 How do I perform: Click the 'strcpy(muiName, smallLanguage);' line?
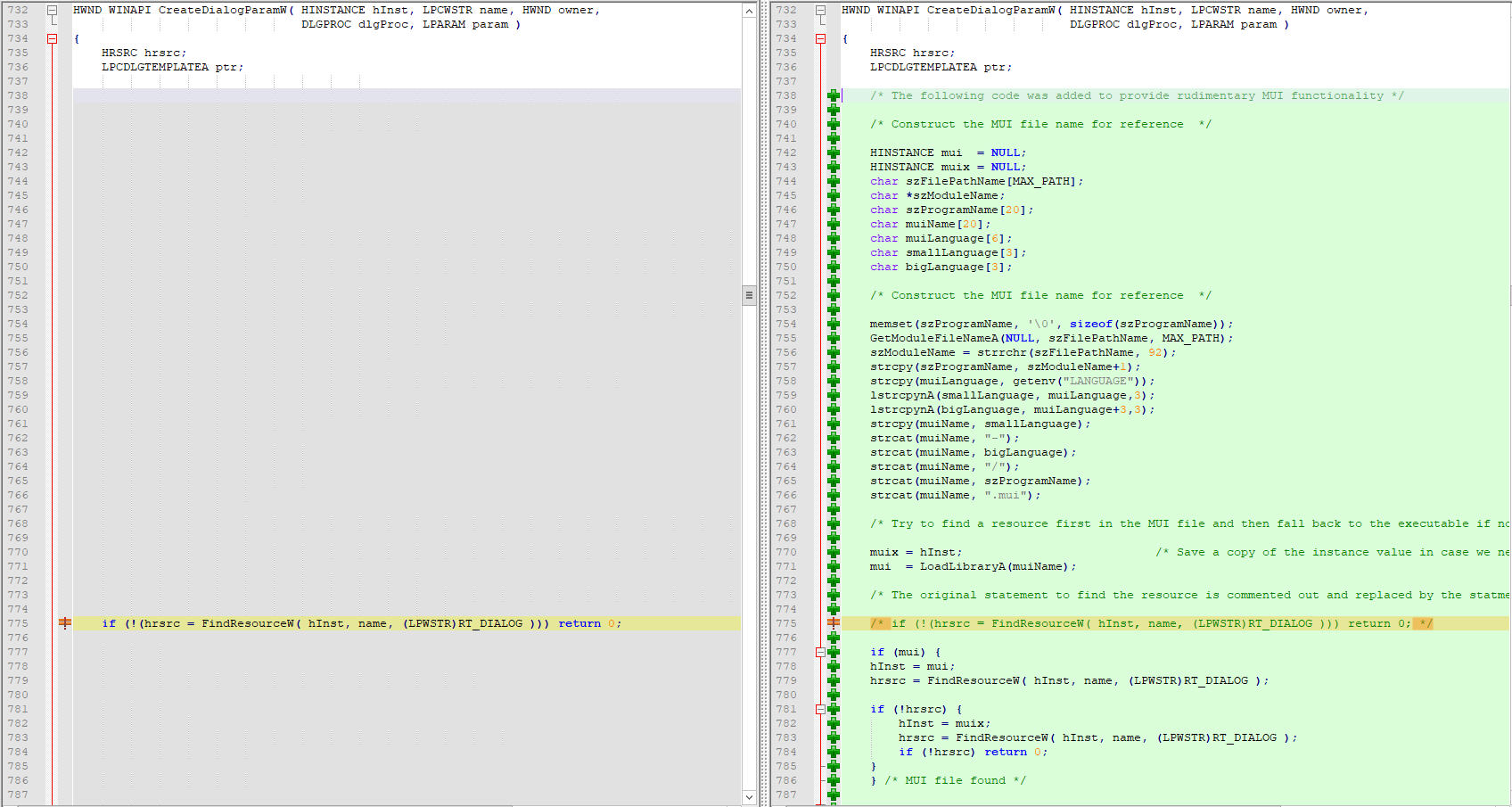tap(980, 424)
